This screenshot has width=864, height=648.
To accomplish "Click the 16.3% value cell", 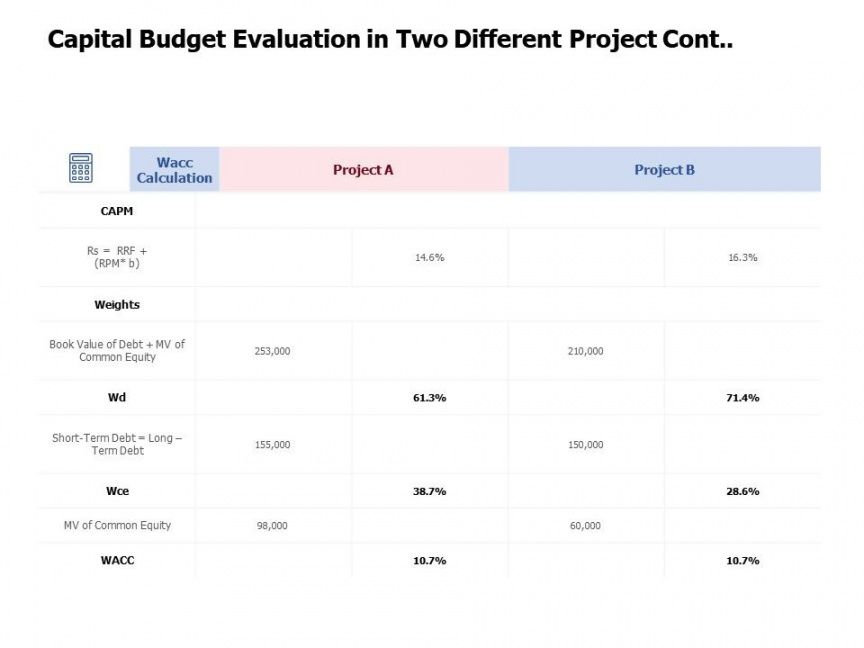I will (x=742, y=258).
